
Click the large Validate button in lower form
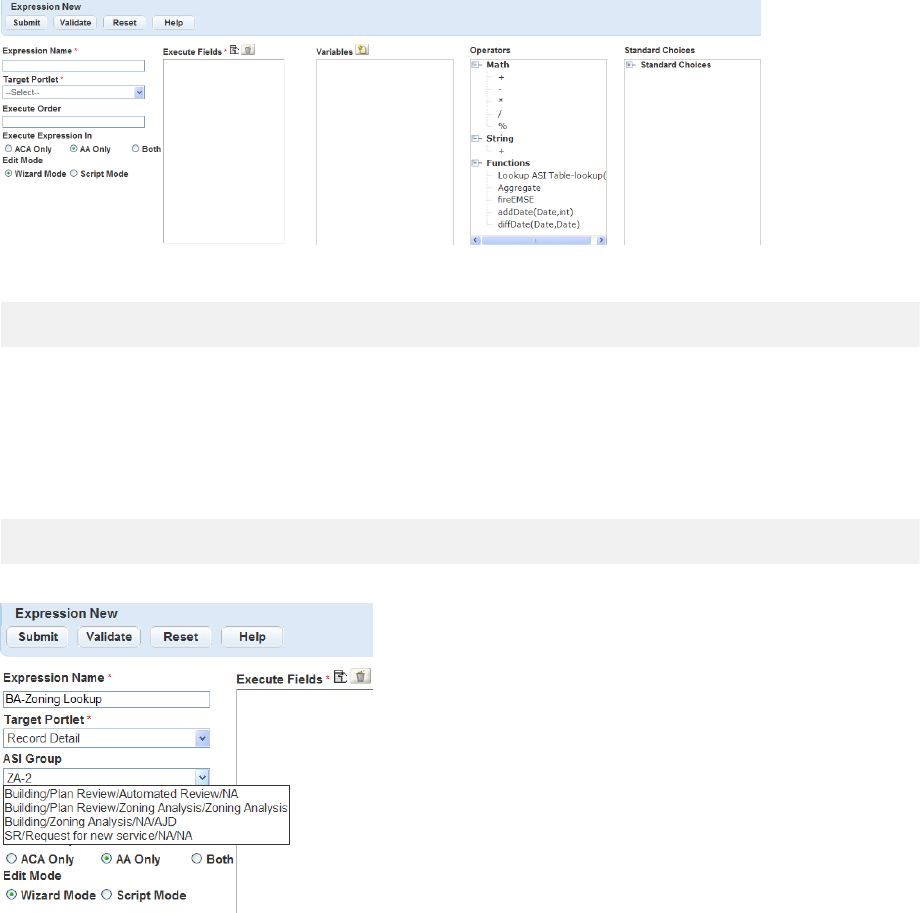tap(109, 637)
